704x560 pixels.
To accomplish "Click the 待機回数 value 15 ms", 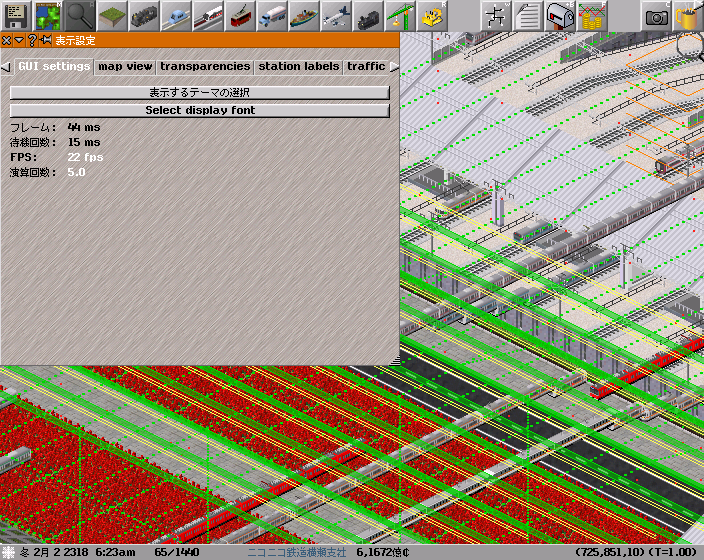I will tap(84, 142).
